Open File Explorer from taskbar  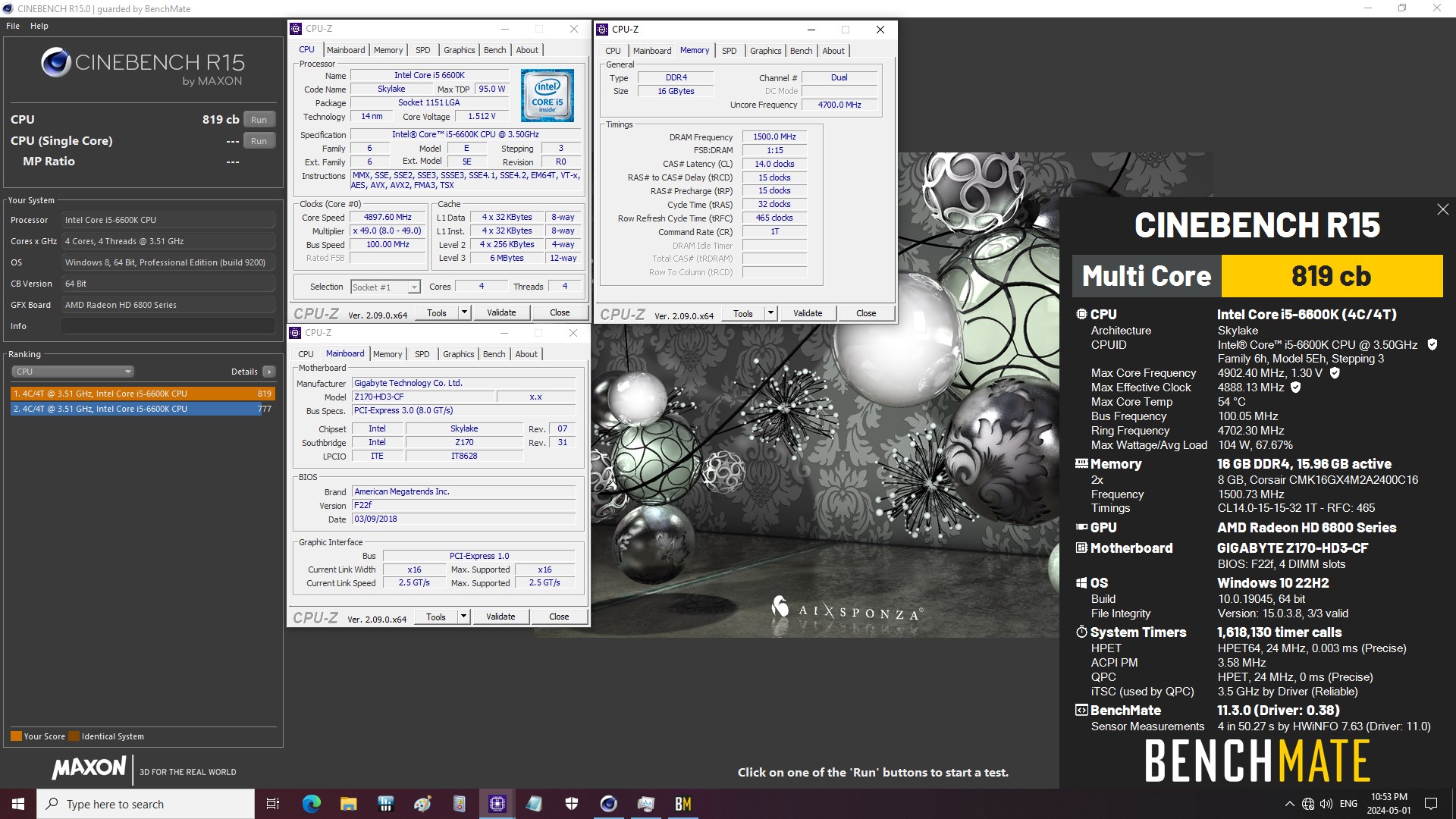(x=348, y=804)
